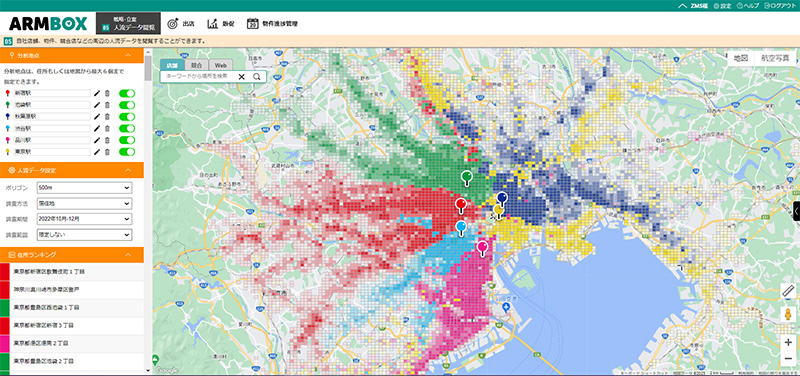The height and width of the screenshot is (376, 800).
Task: Open ヘルプ in top bar
Action: (748, 6)
